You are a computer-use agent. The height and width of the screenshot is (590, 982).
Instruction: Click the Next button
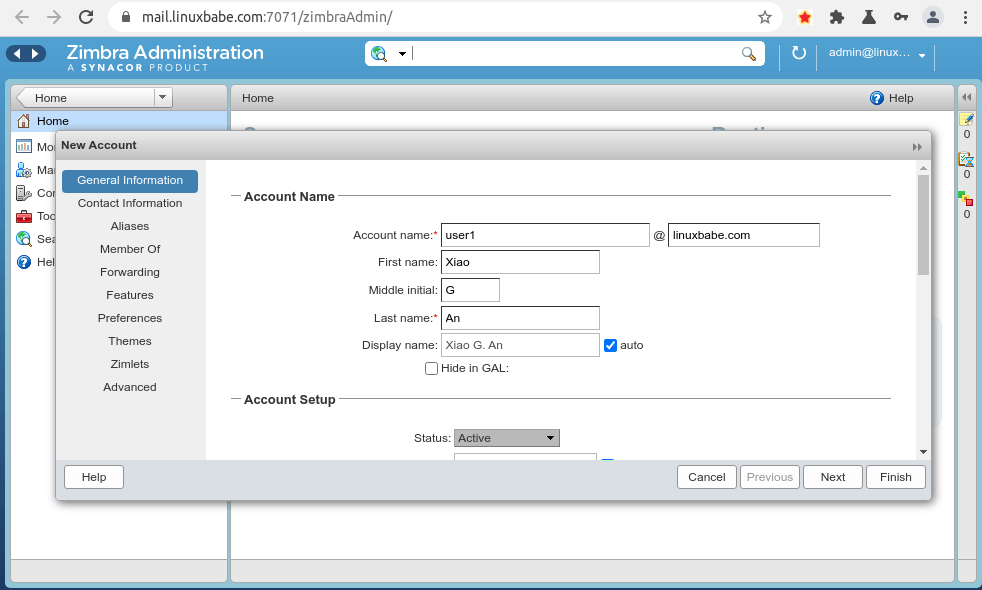(833, 477)
